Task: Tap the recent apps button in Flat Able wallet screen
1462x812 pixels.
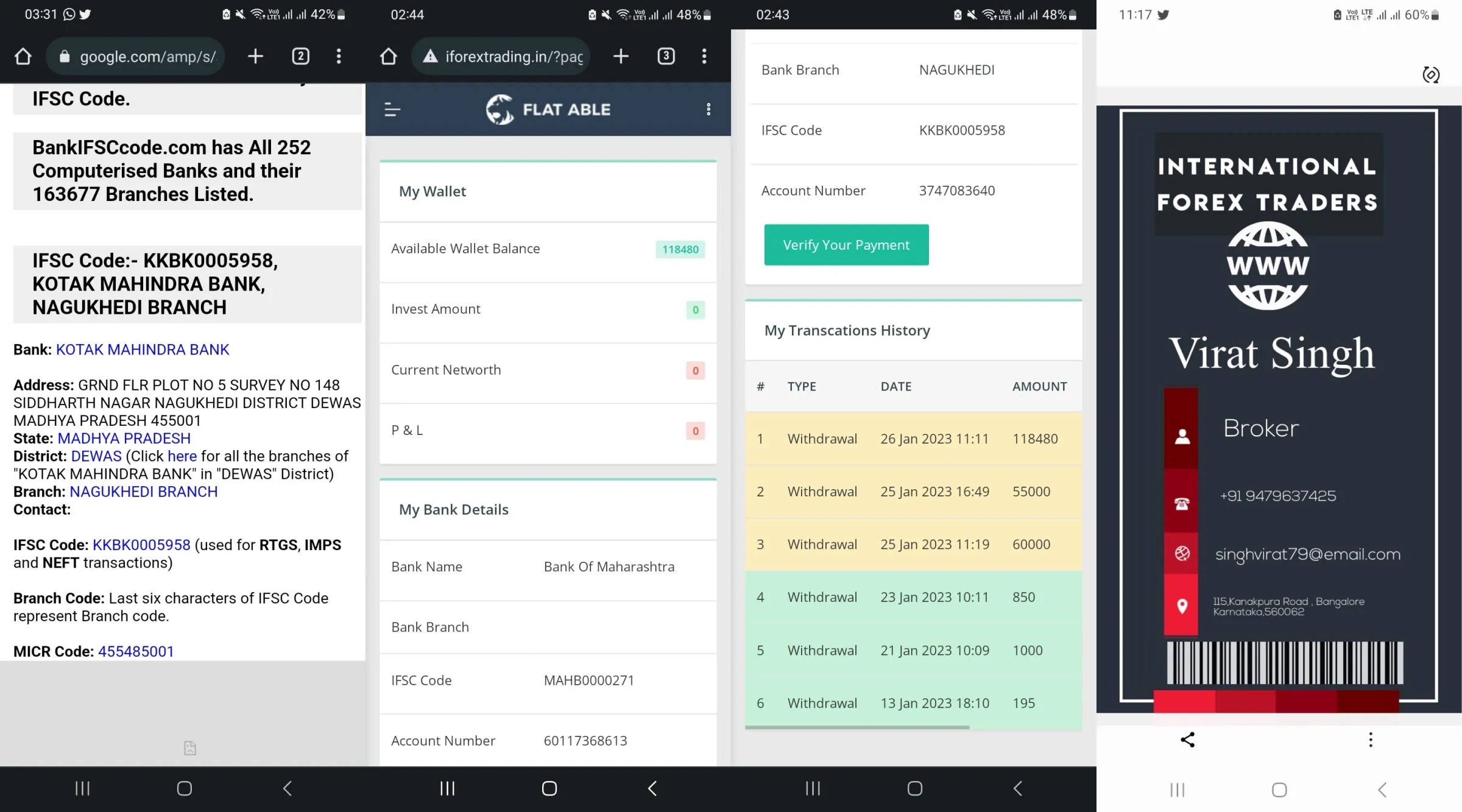Action: [x=448, y=789]
